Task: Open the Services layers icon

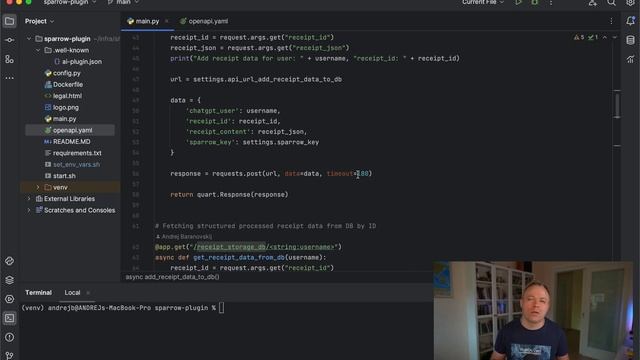Action: coord(9,280)
